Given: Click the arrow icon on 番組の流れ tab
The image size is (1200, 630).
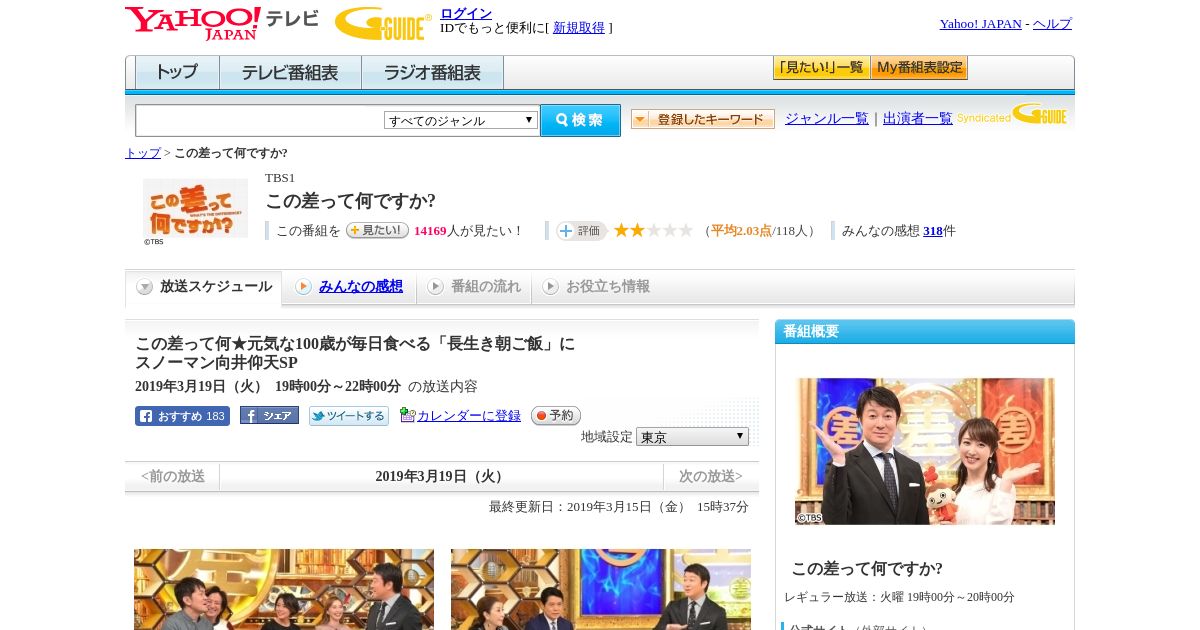Looking at the screenshot, I should (435, 287).
